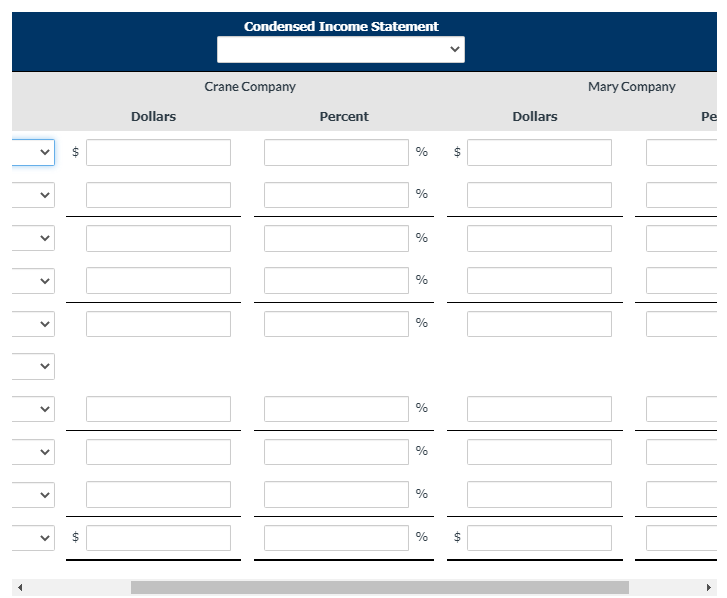The width and height of the screenshot is (727, 598).
Task: Click Crane Percent field in fourth row
Action: (x=336, y=280)
